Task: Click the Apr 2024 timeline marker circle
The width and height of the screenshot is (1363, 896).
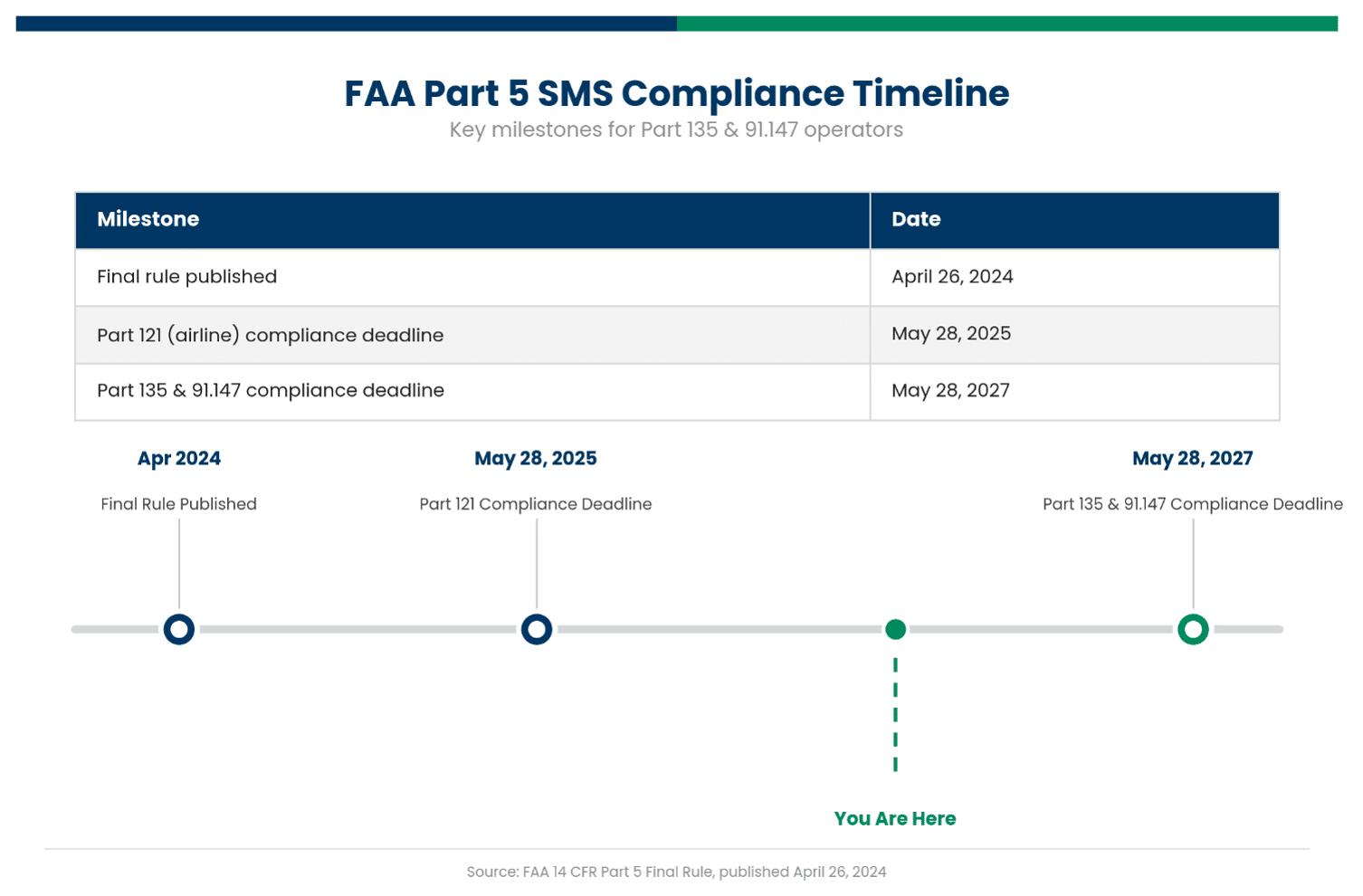Action: pyautogui.click(x=179, y=629)
